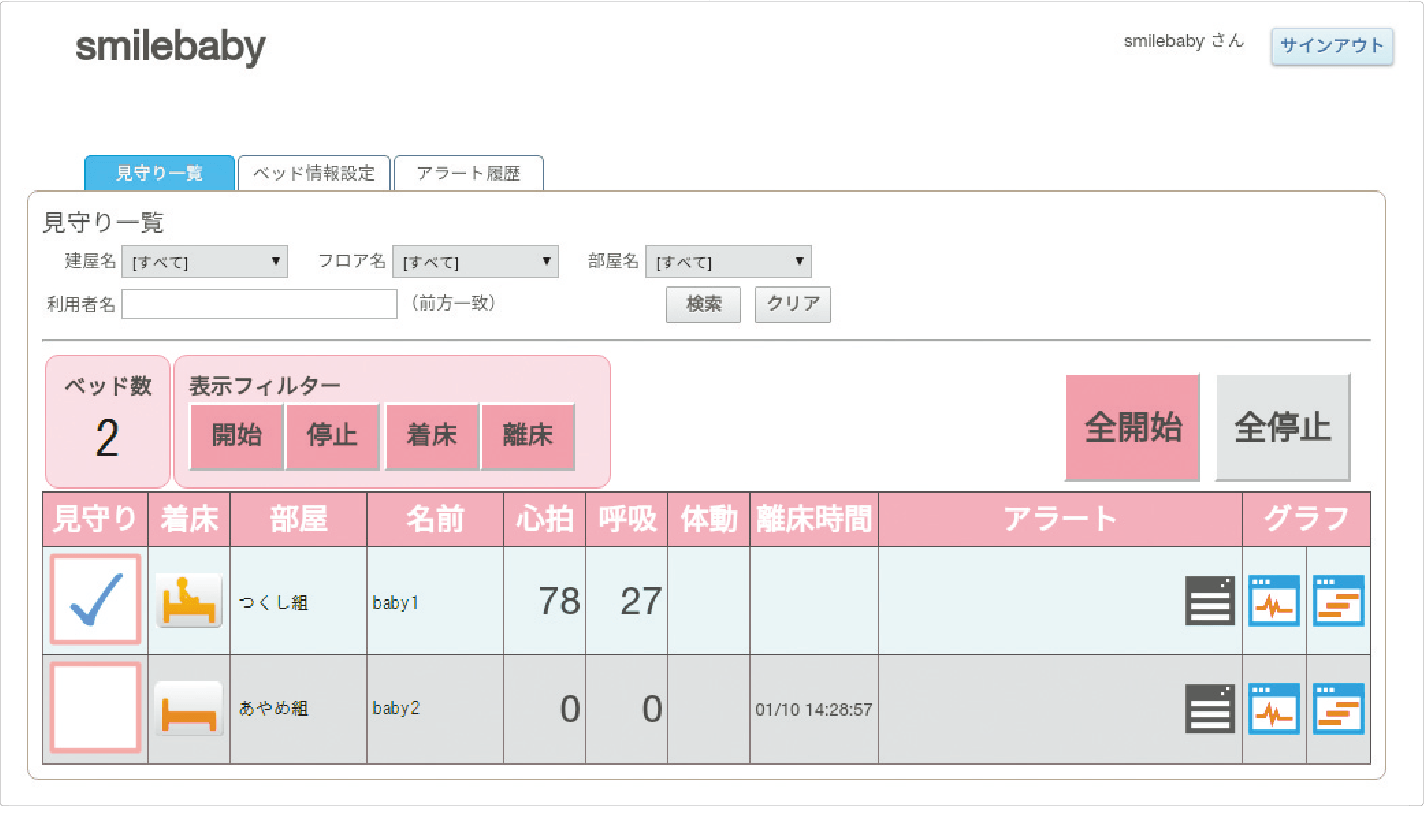Open bar timeline graph for baby2
The height and width of the screenshot is (821, 1424).
(x=1338, y=709)
